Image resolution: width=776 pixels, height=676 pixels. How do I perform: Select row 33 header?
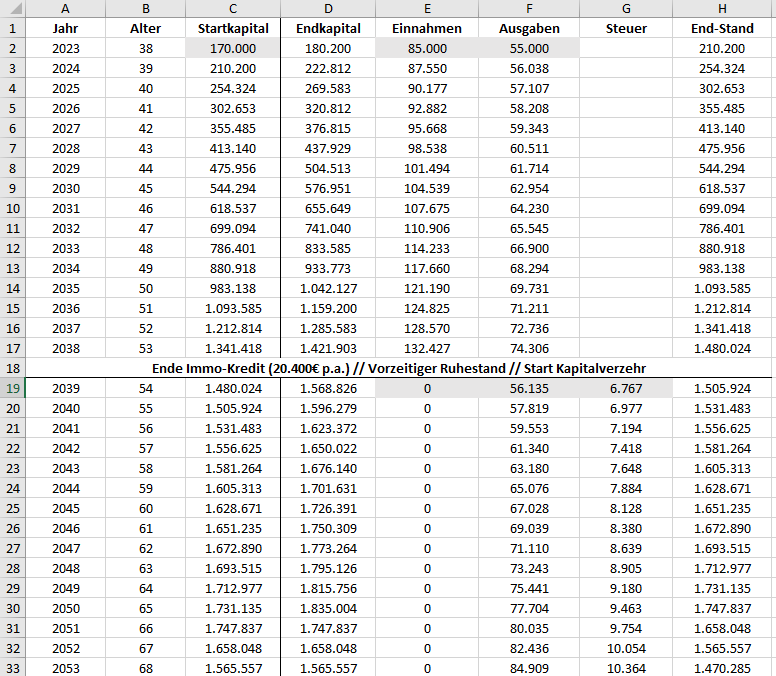pyautogui.click(x=12, y=668)
